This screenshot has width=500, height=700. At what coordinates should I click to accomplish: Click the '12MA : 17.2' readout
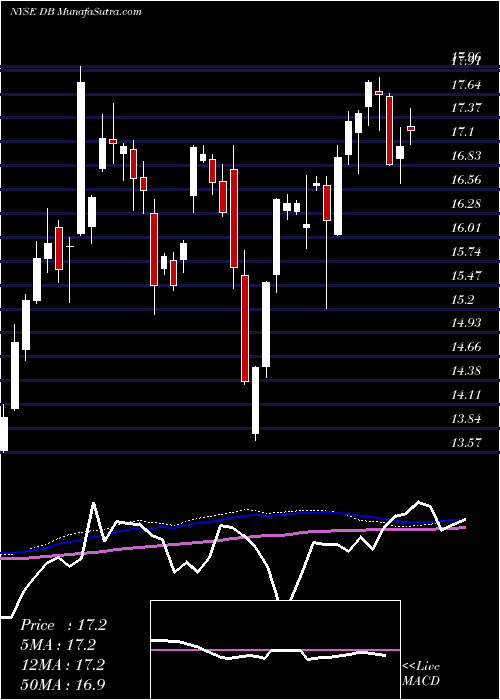pos(63,664)
